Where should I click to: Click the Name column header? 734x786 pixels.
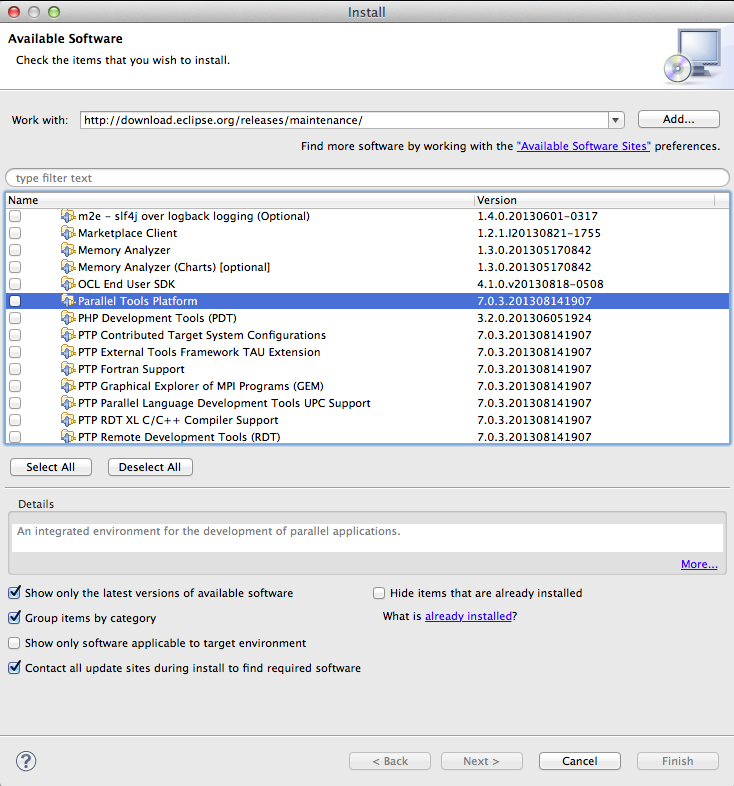coord(240,200)
